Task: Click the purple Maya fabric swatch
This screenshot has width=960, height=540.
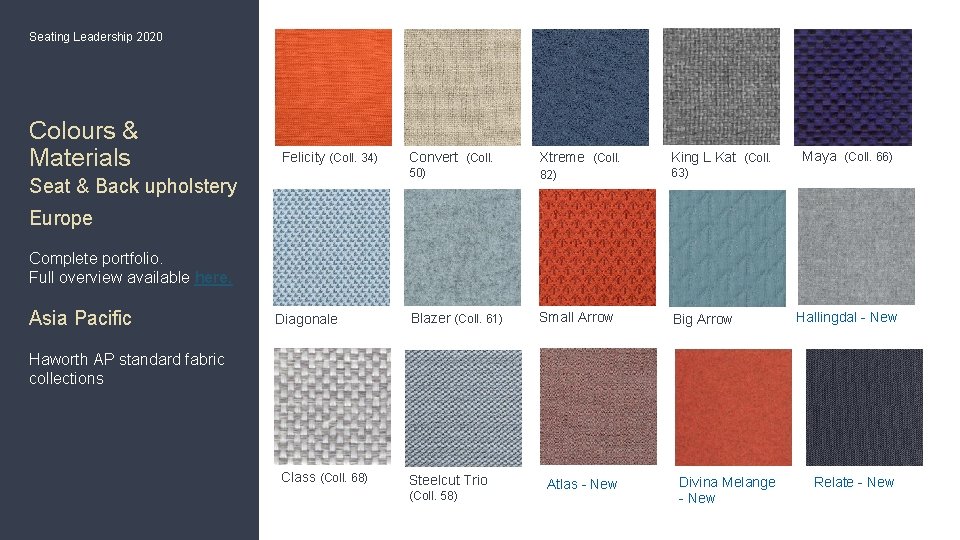Action: pos(853,87)
